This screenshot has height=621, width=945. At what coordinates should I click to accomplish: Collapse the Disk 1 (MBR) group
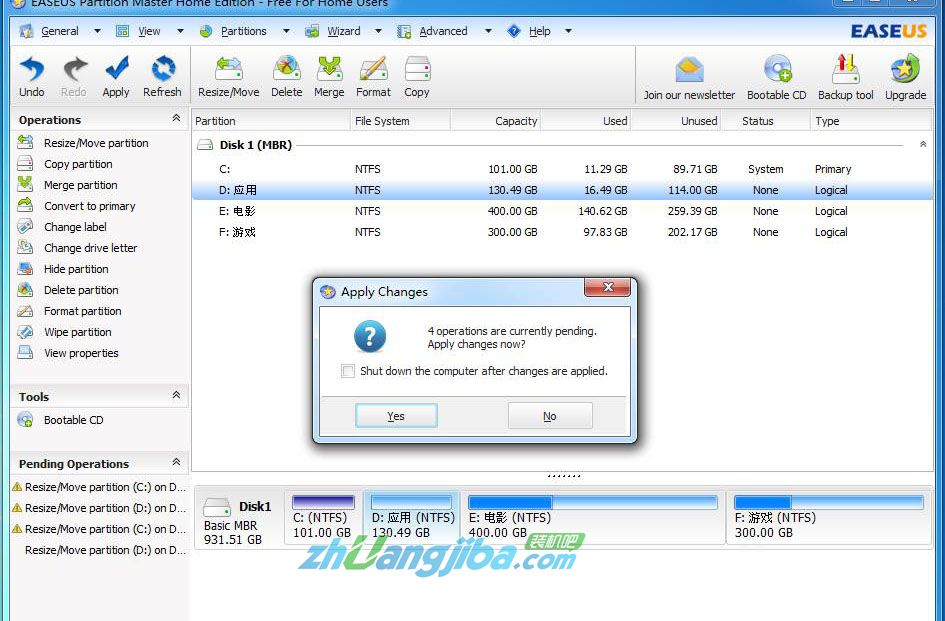point(922,145)
